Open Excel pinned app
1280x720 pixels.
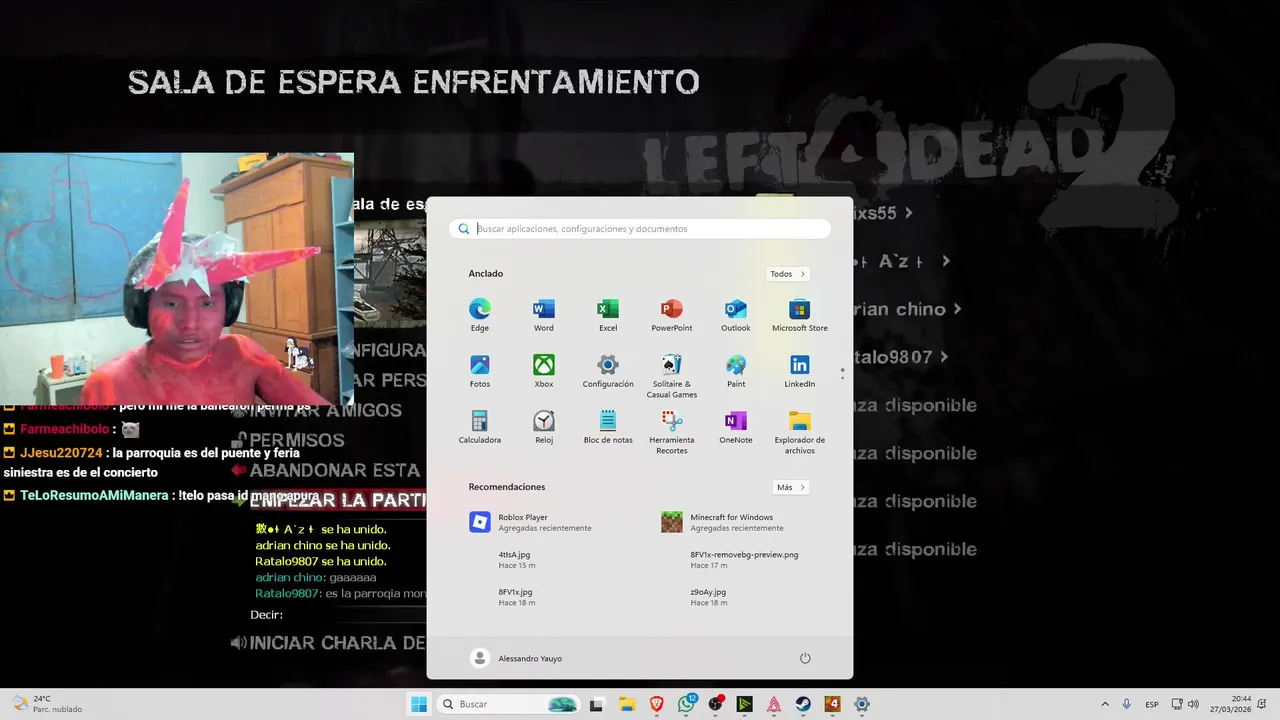tap(608, 315)
